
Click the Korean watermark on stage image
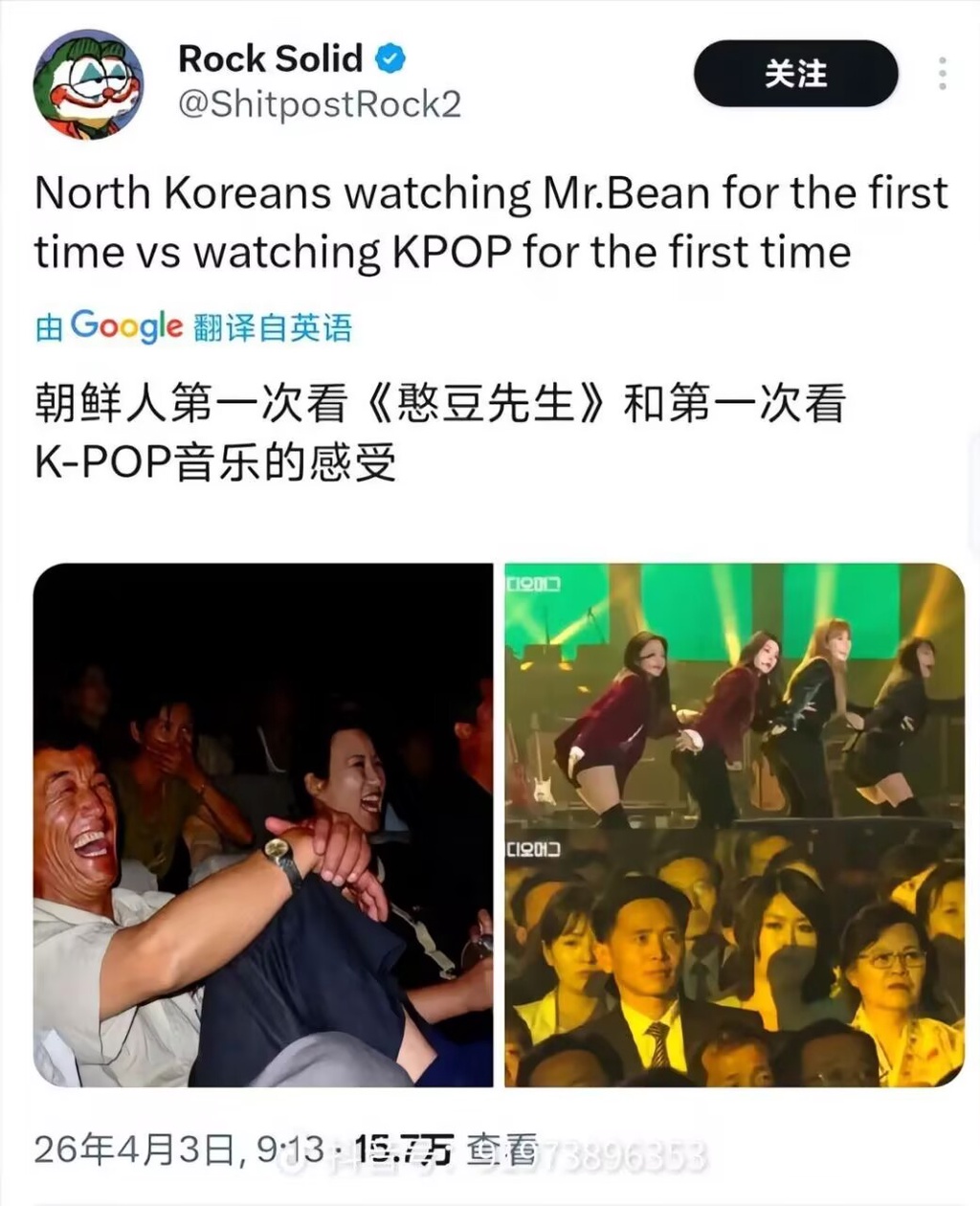pyautogui.click(x=534, y=583)
